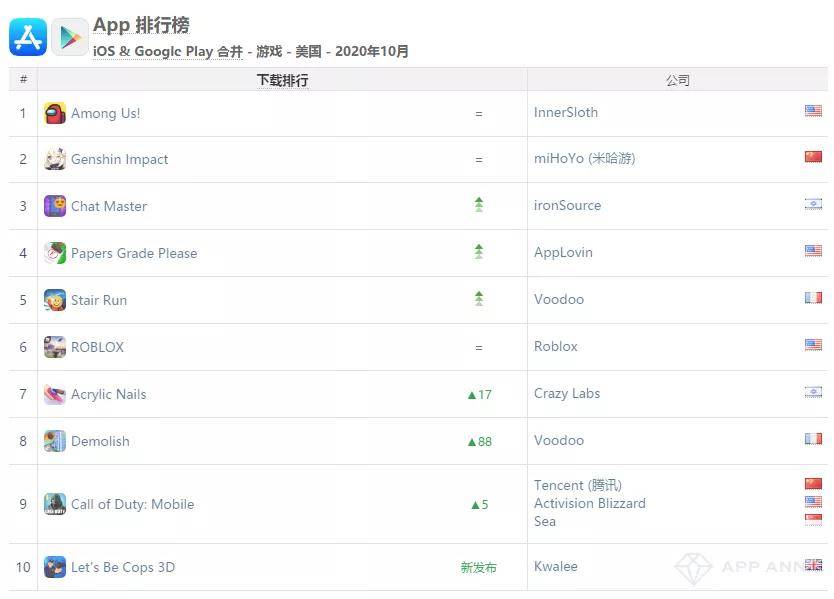Open the miHoYo company link
This screenshot has height=599, width=834.
point(584,158)
